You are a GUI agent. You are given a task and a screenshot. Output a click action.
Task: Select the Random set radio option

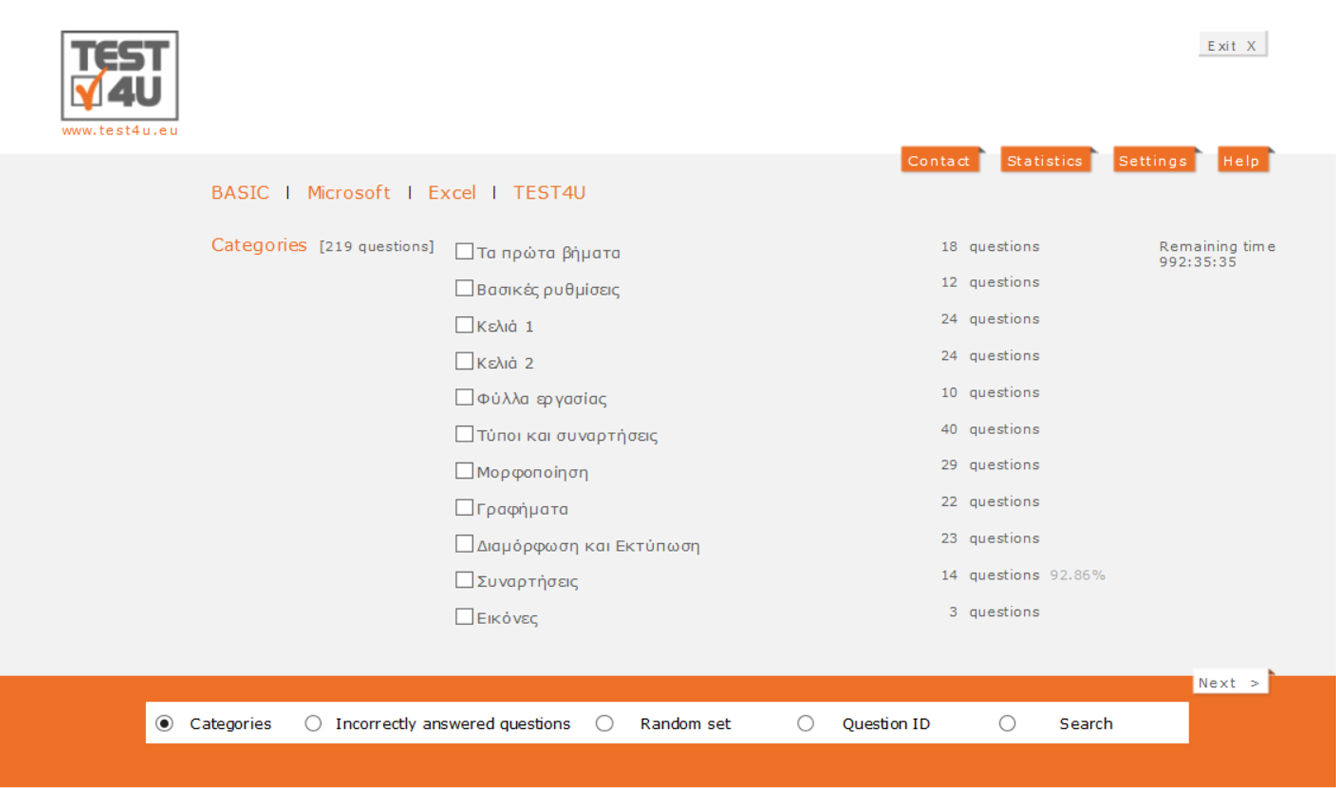coord(604,723)
